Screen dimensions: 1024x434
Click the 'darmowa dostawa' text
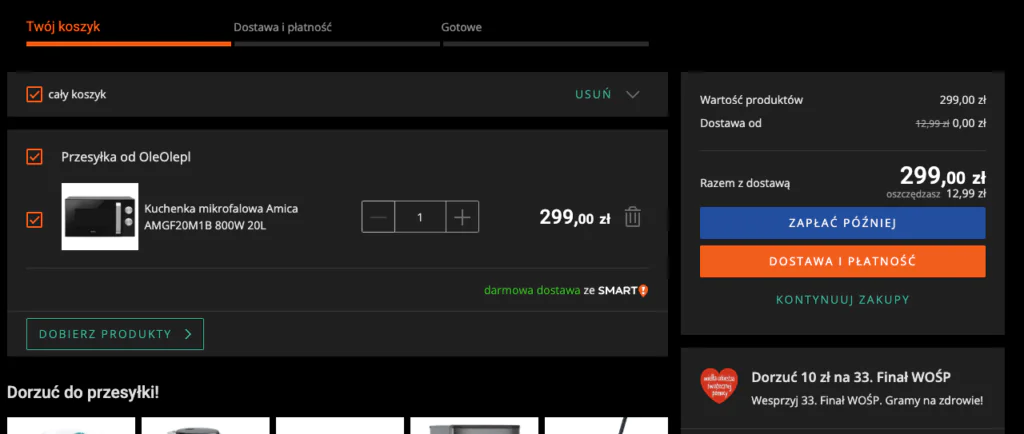pyautogui.click(x=532, y=290)
